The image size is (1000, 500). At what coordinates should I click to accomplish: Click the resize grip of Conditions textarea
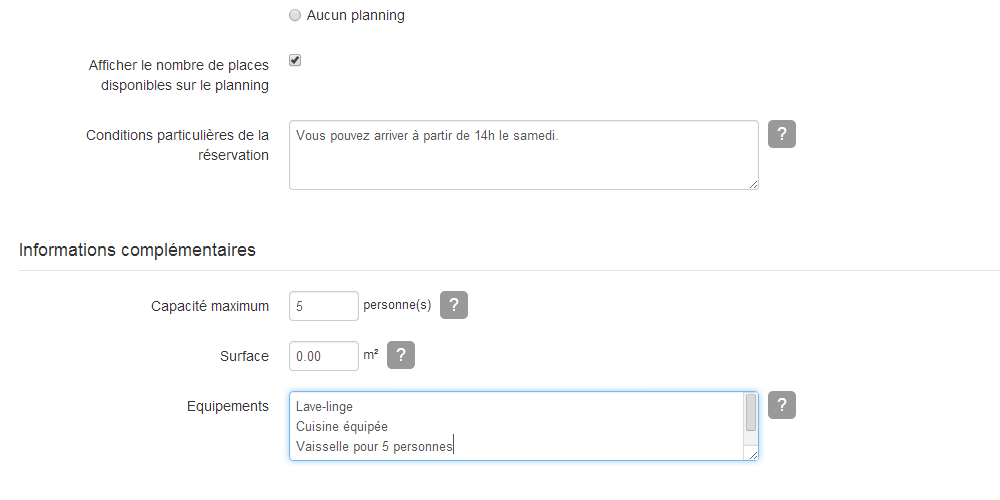click(753, 184)
